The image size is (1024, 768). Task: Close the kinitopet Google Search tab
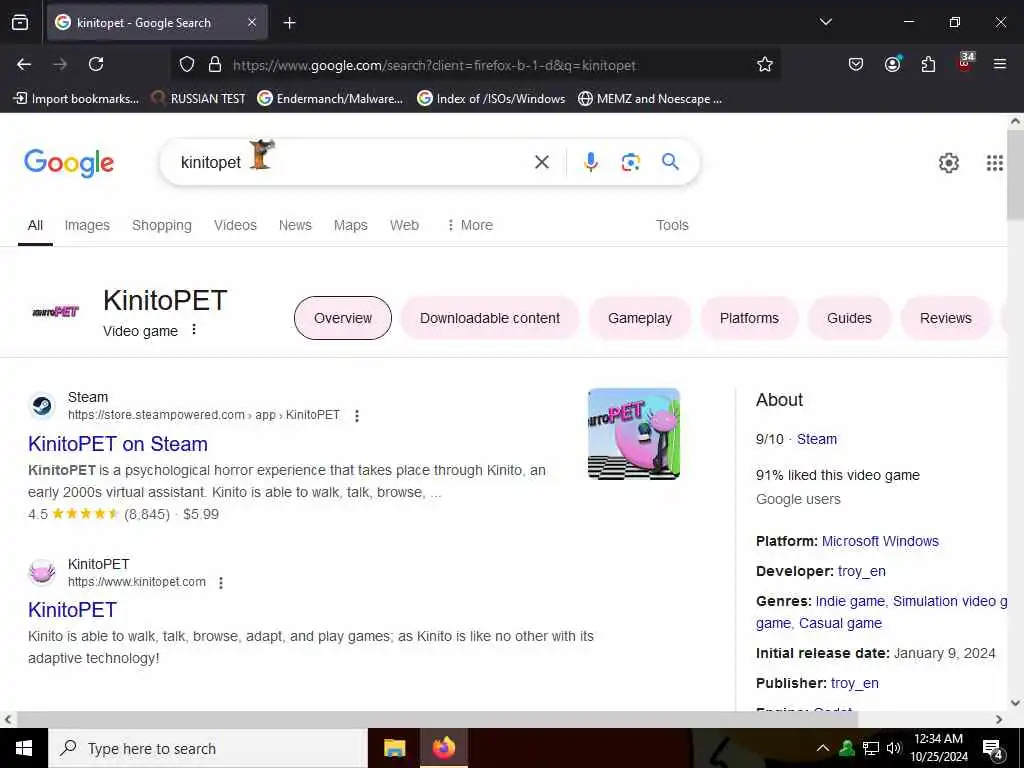tap(252, 22)
